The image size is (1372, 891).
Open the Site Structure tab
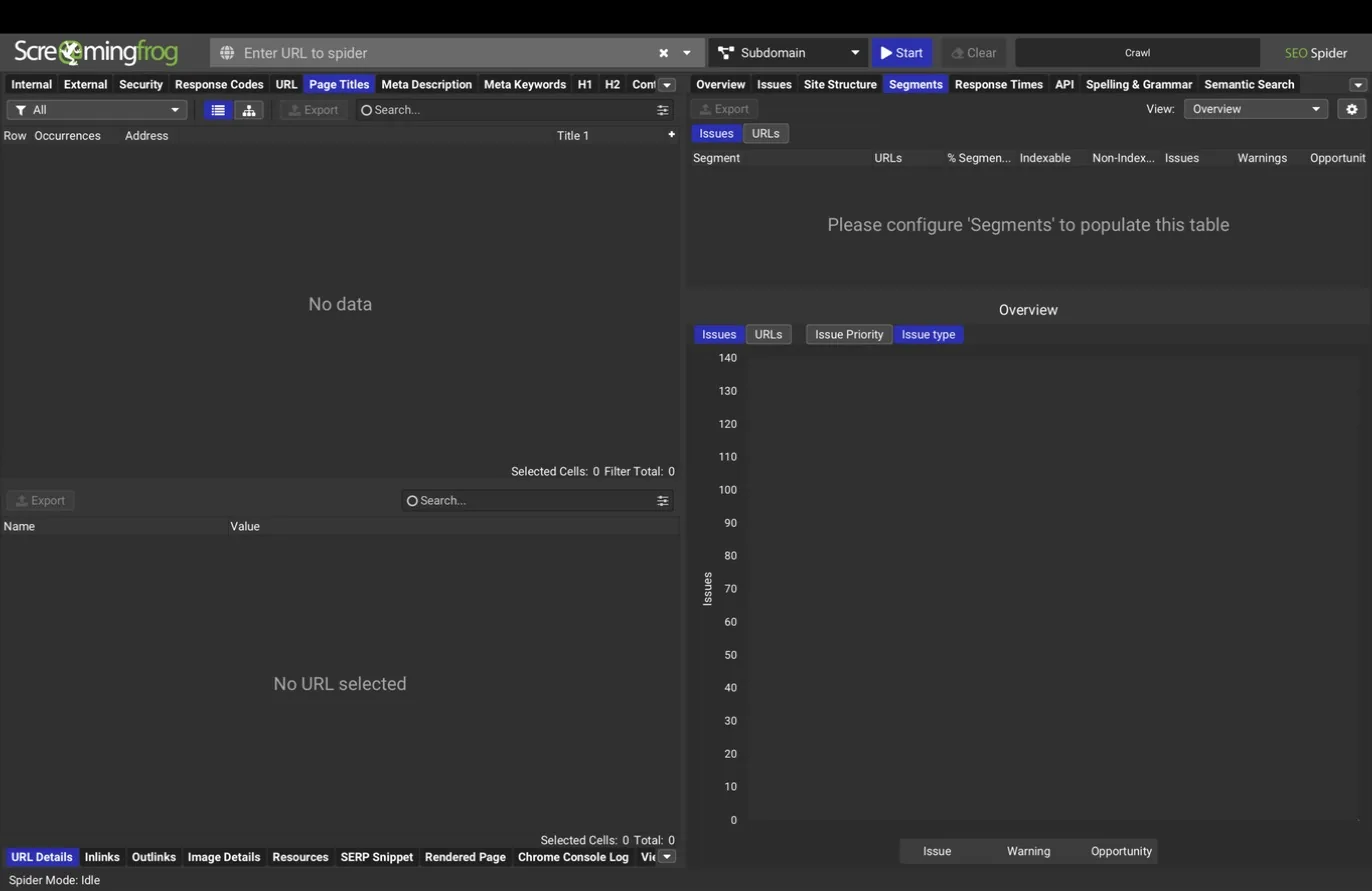coord(840,85)
